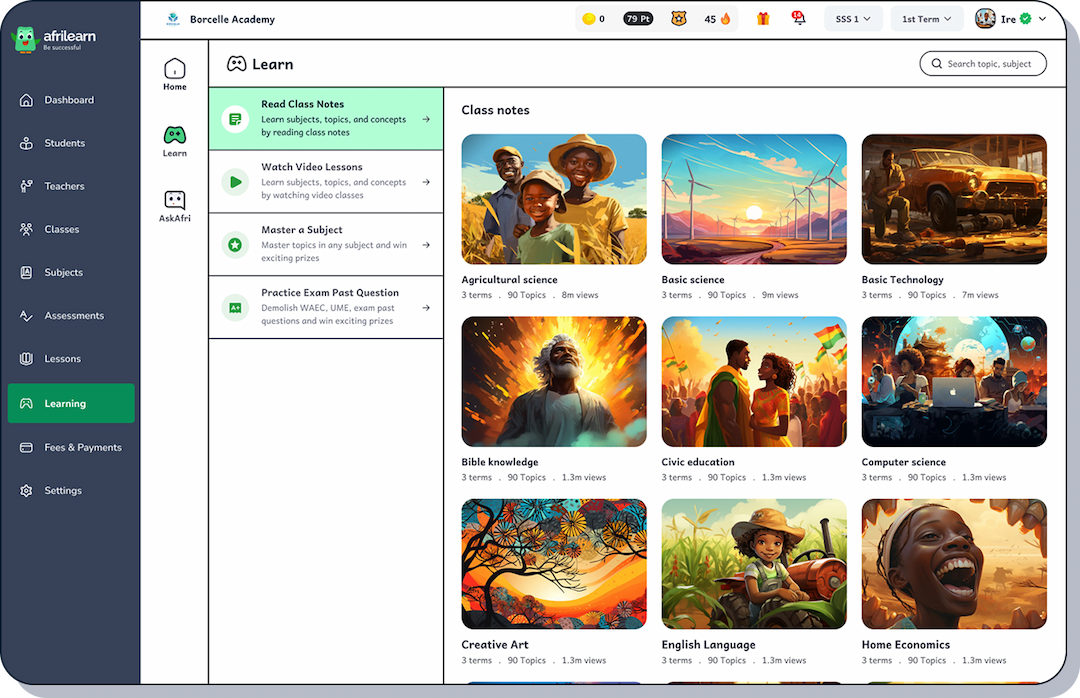This screenshot has height=698, width=1080.
Task: Click the Students icon in sidebar
Action: [x=26, y=143]
